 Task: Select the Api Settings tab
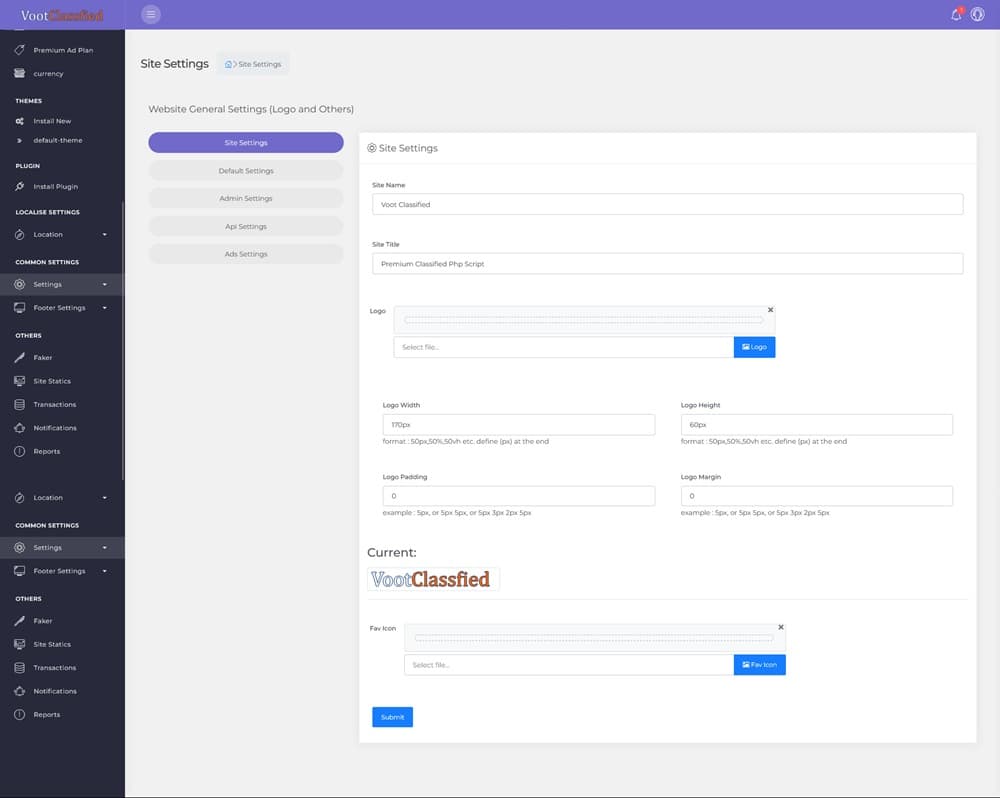(246, 227)
